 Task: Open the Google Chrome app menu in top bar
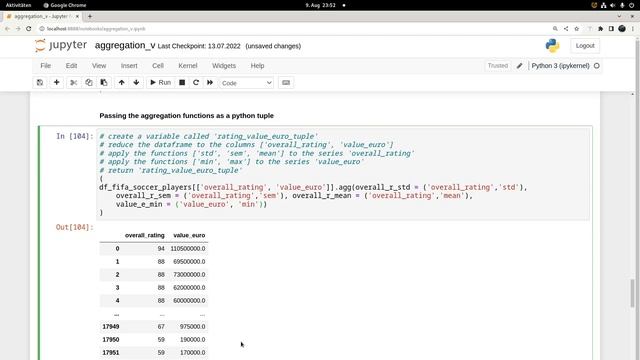click(x=64, y=5)
